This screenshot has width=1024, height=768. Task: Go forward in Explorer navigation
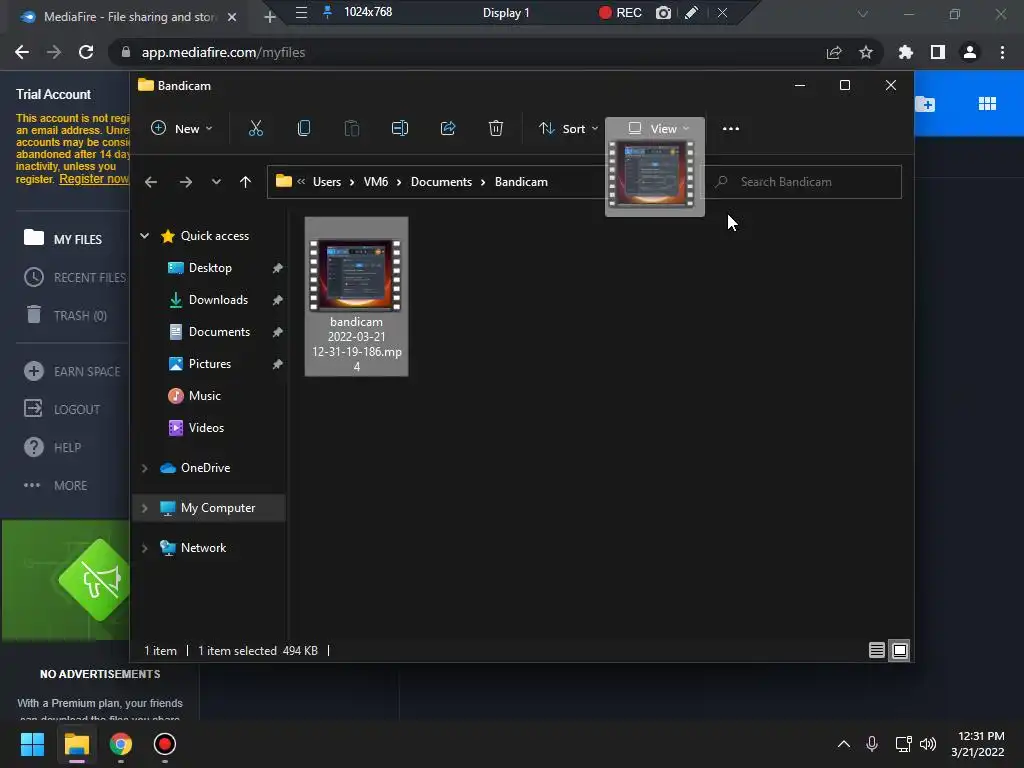185,182
